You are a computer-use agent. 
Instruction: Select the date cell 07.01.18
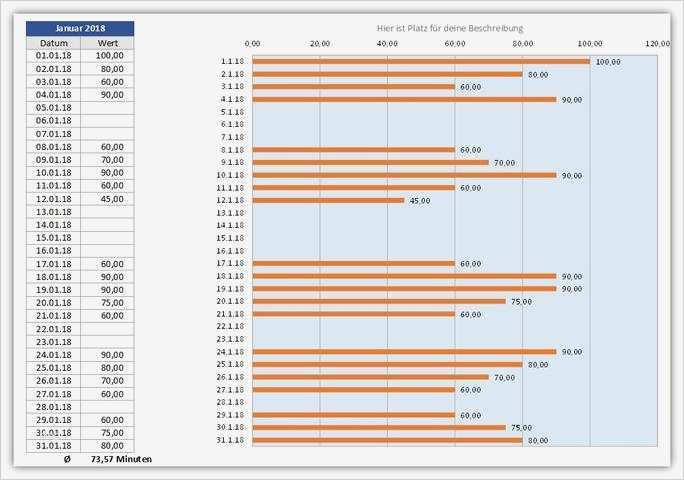(54, 134)
